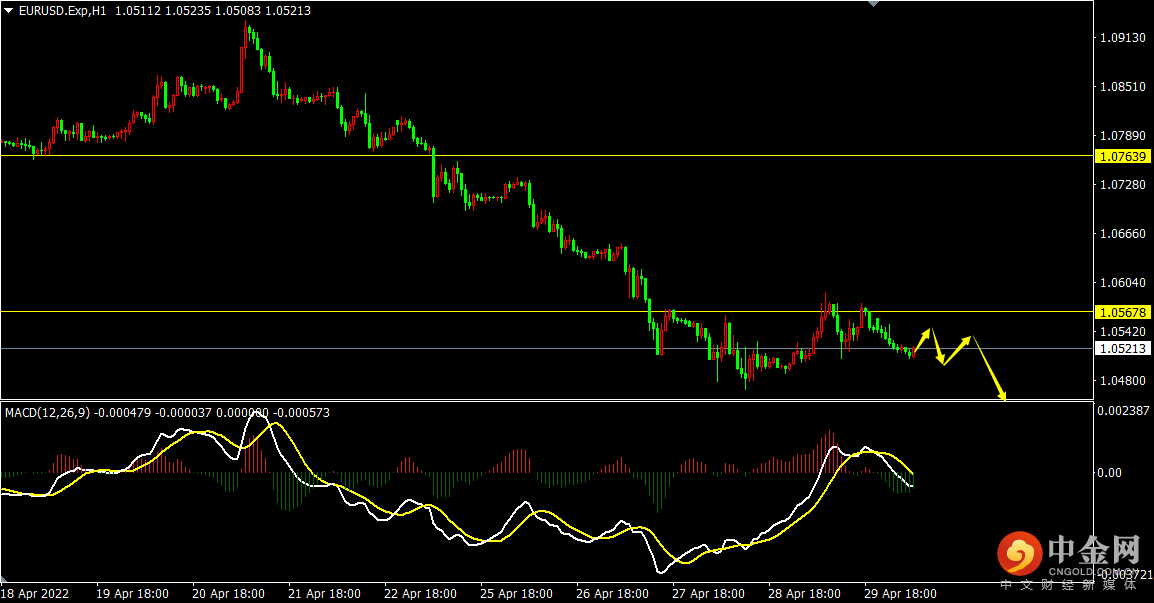Click the long downward yellow forecast arrow
The height and width of the screenshot is (603, 1154).
click(x=989, y=368)
